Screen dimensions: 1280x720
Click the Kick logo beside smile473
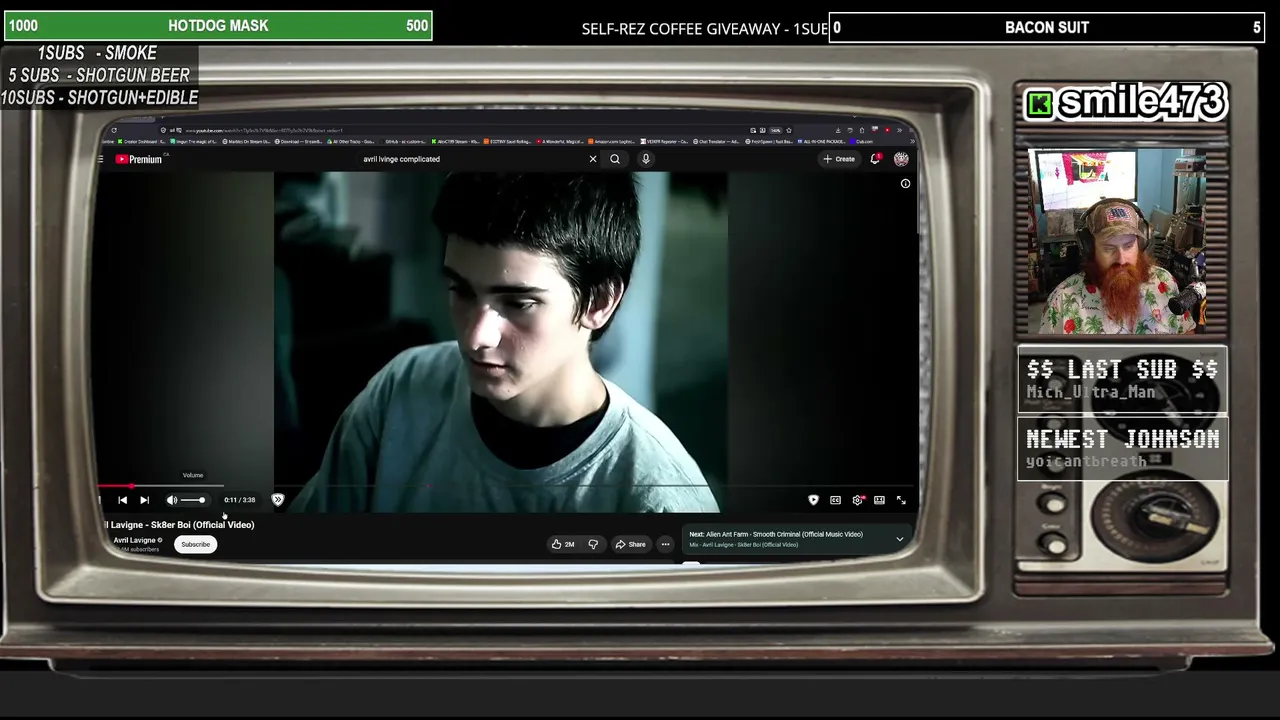pyautogui.click(x=1040, y=104)
